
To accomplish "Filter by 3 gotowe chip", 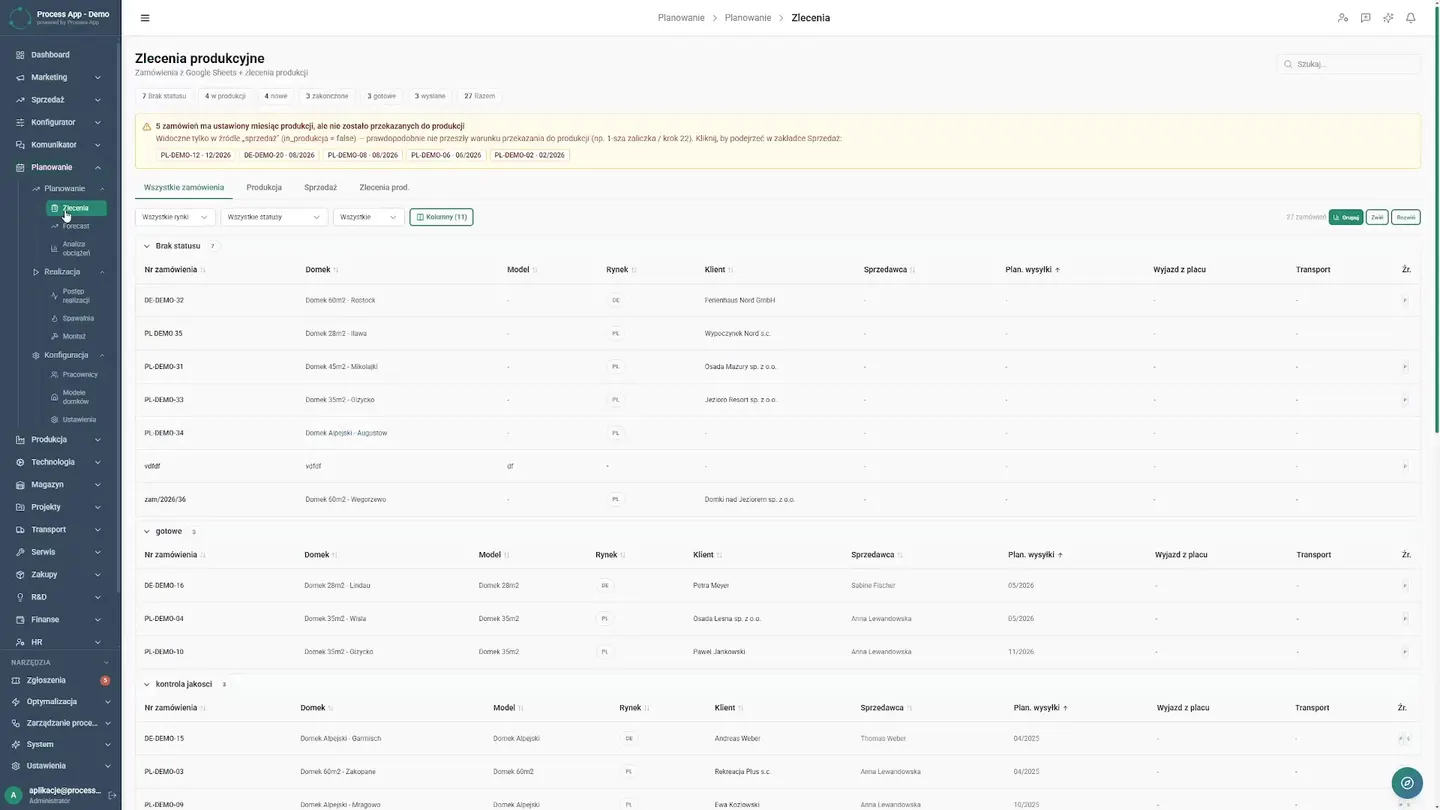I will 381,96.
